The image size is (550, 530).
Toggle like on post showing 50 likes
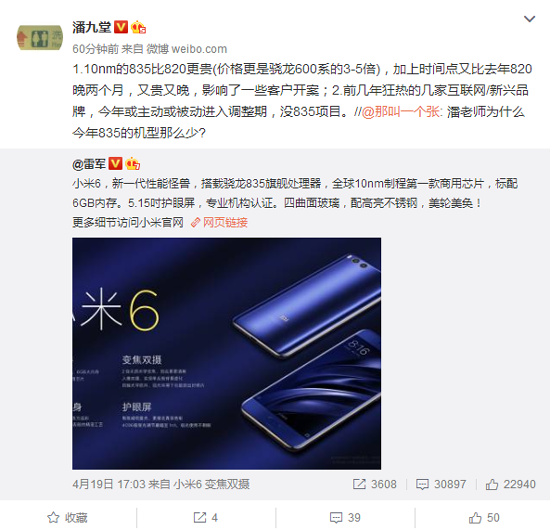[484, 518]
